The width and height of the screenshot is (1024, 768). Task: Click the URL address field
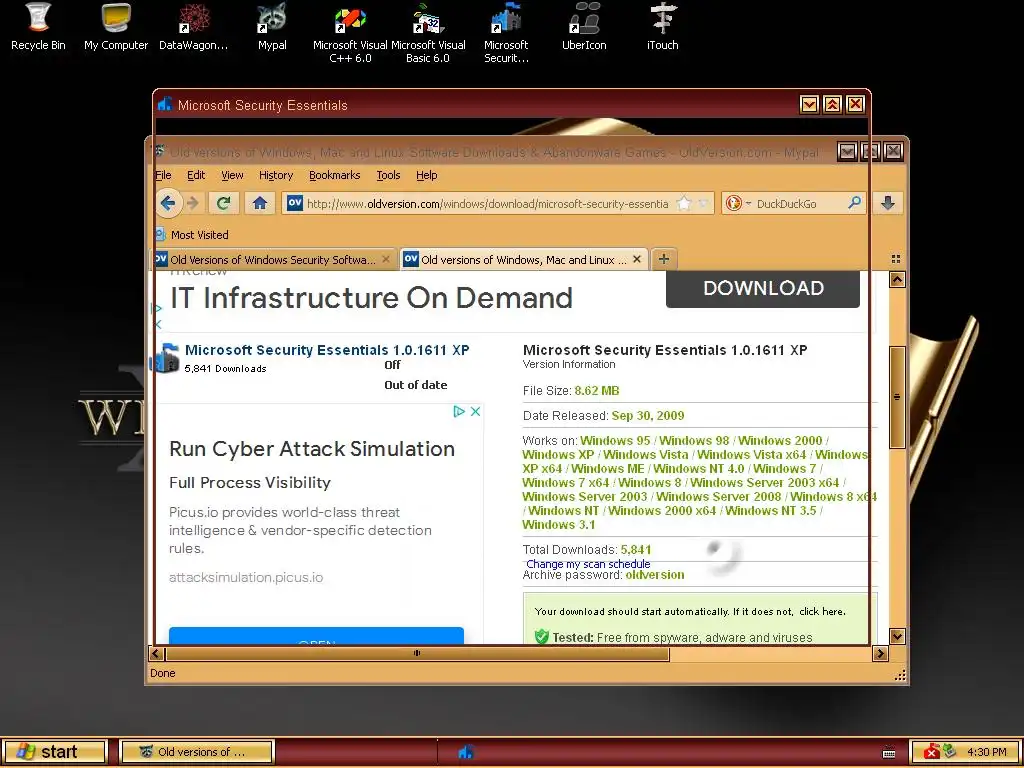pos(487,204)
